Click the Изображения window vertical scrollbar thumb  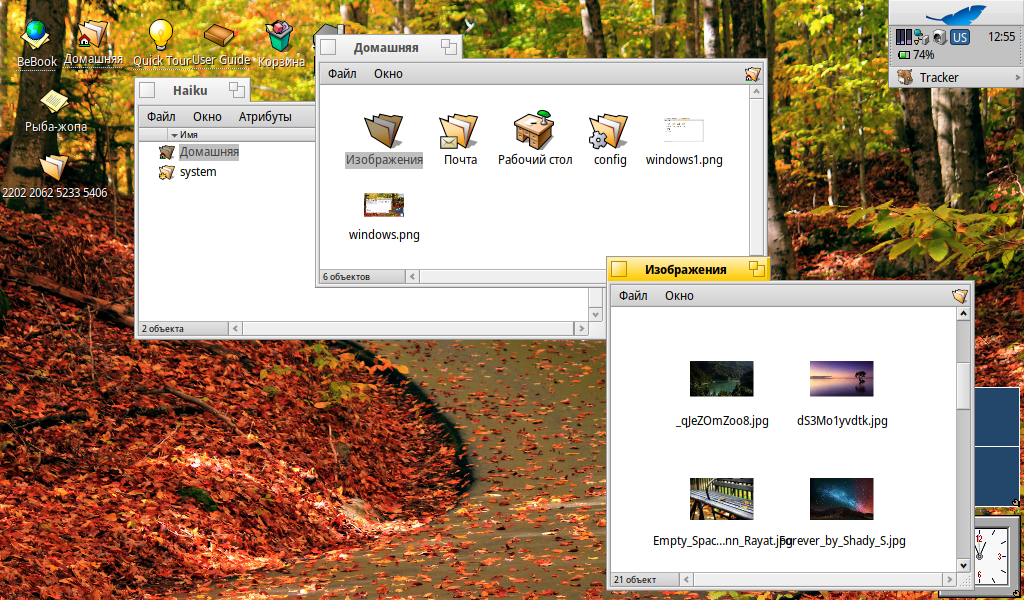(963, 385)
